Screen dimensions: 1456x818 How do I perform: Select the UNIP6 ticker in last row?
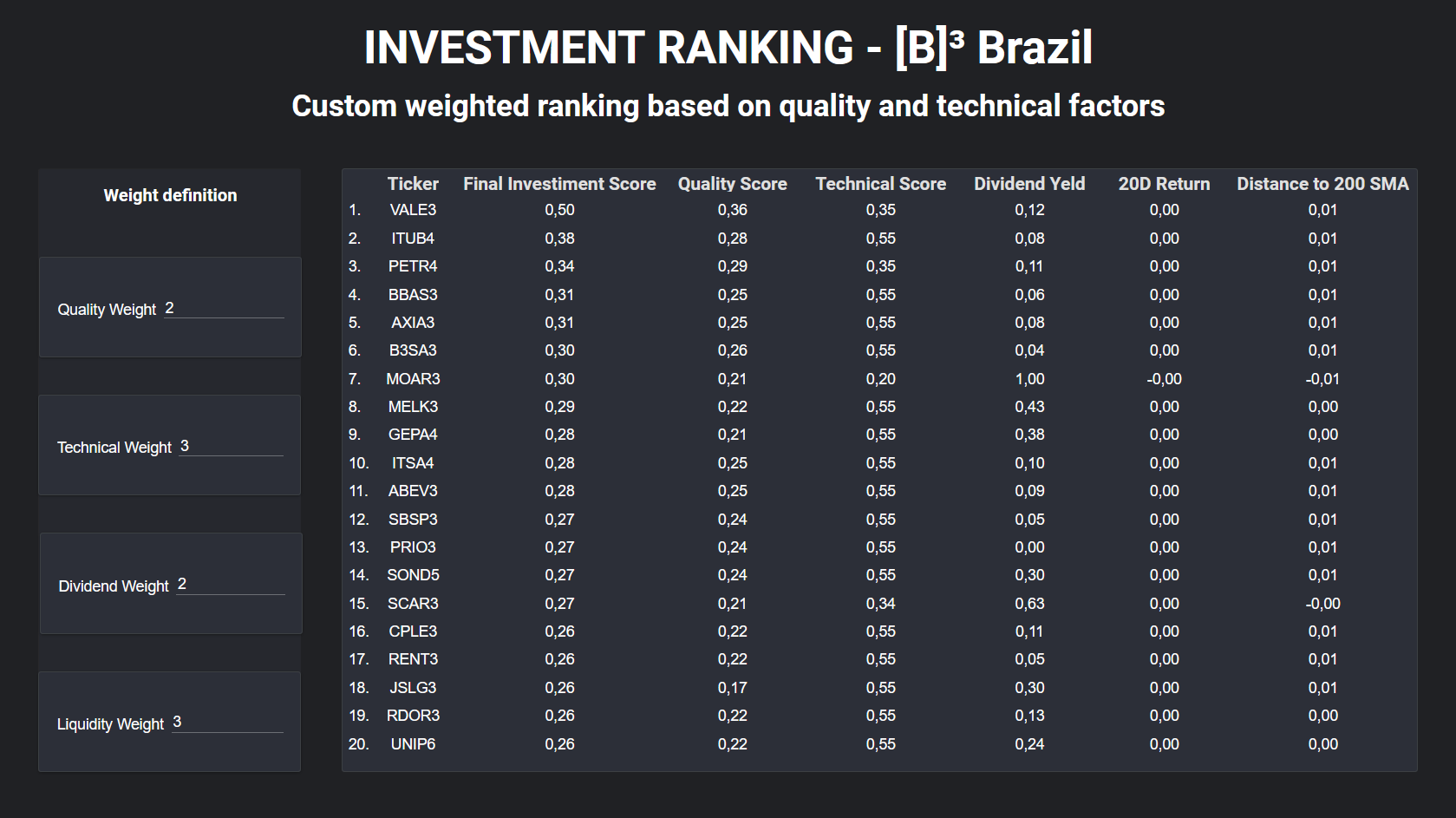413,744
